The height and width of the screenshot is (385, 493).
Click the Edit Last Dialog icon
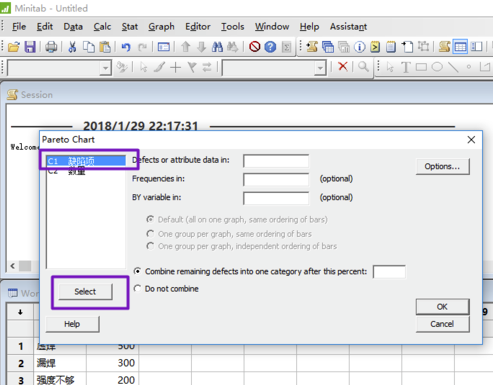click(163, 47)
